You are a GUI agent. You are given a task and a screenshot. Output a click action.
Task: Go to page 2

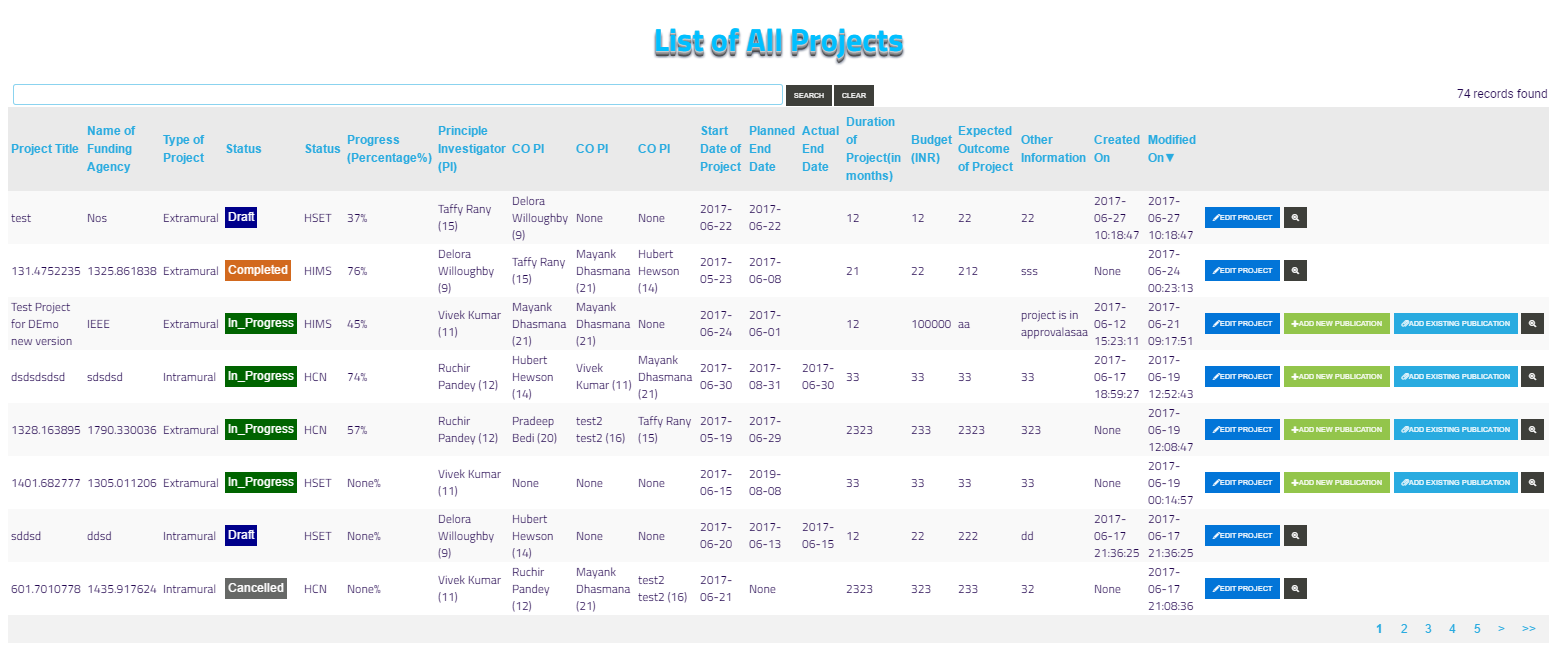click(1404, 629)
